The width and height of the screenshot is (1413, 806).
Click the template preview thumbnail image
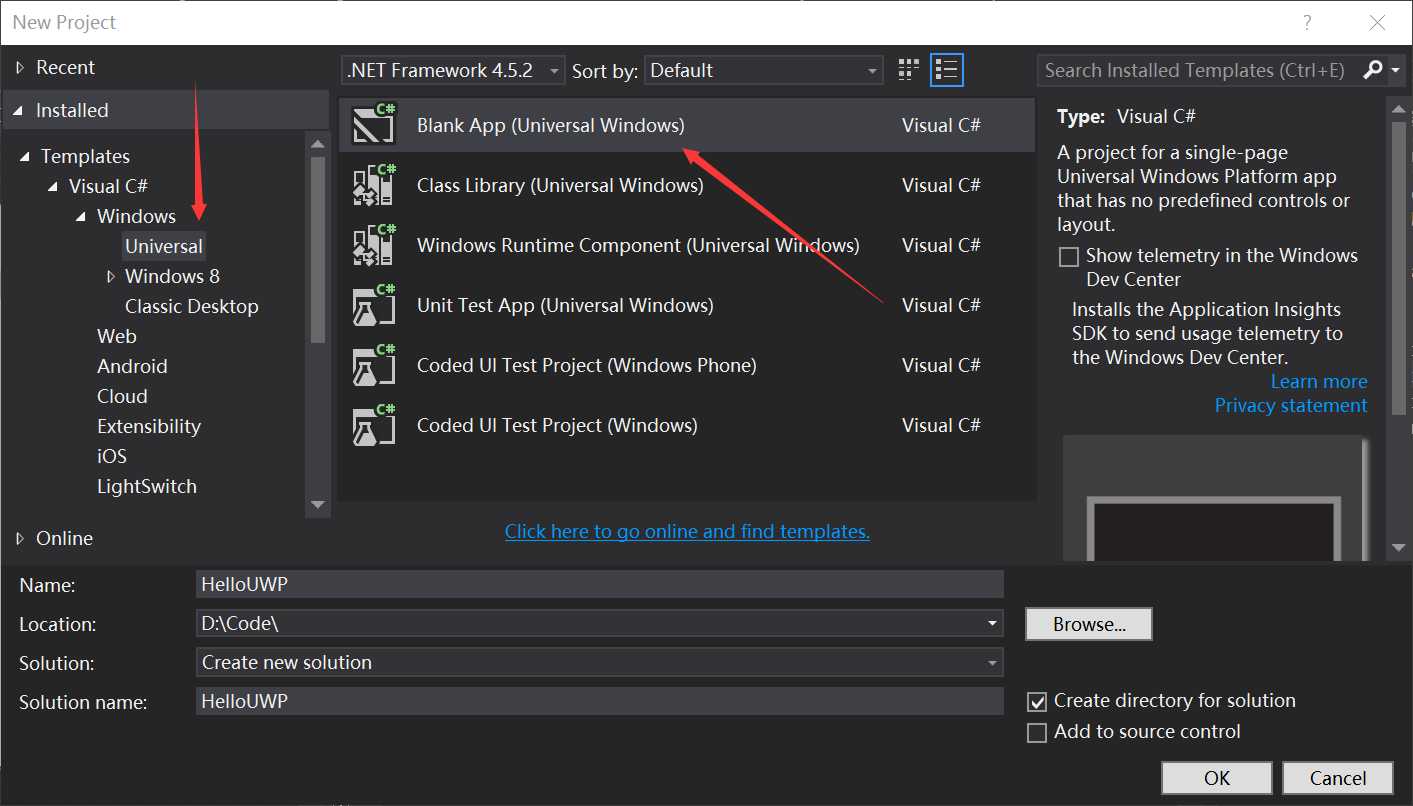[1214, 497]
